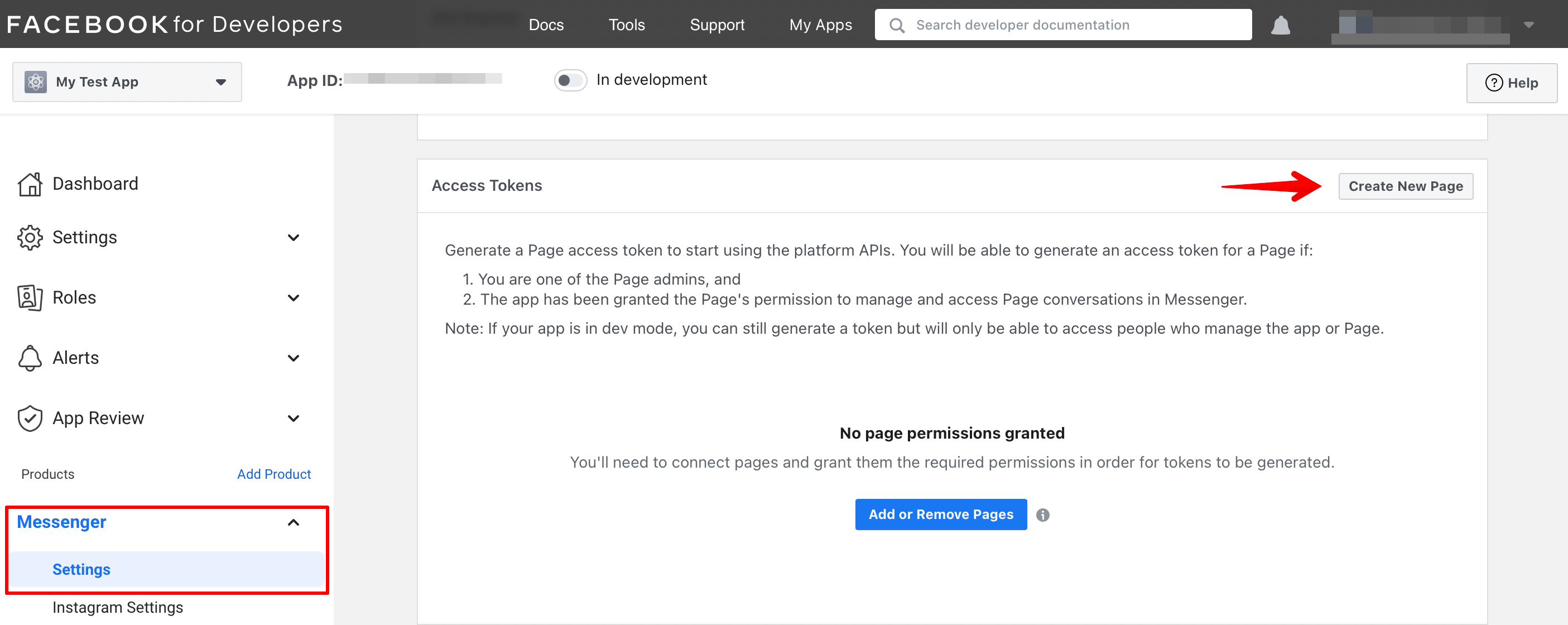This screenshot has height=625, width=1568.
Task: Open the Tools menu
Action: click(626, 25)
